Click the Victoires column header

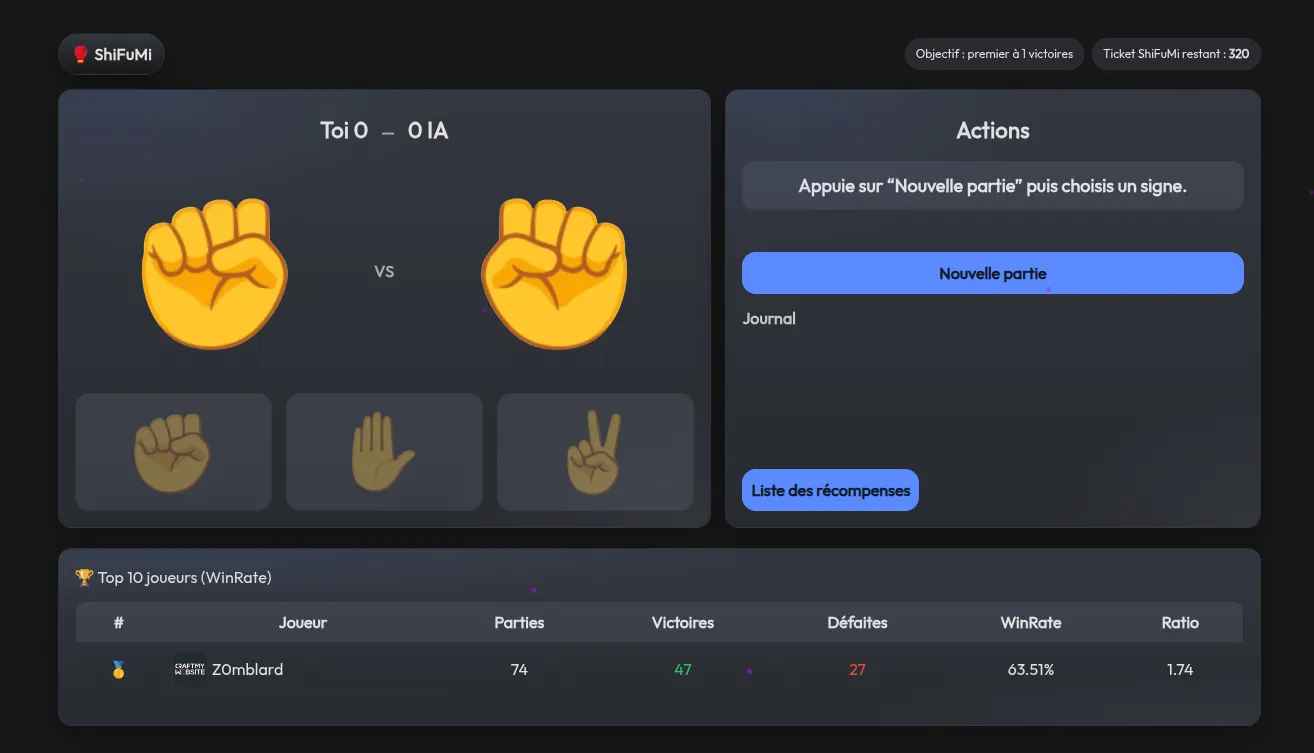682,622
